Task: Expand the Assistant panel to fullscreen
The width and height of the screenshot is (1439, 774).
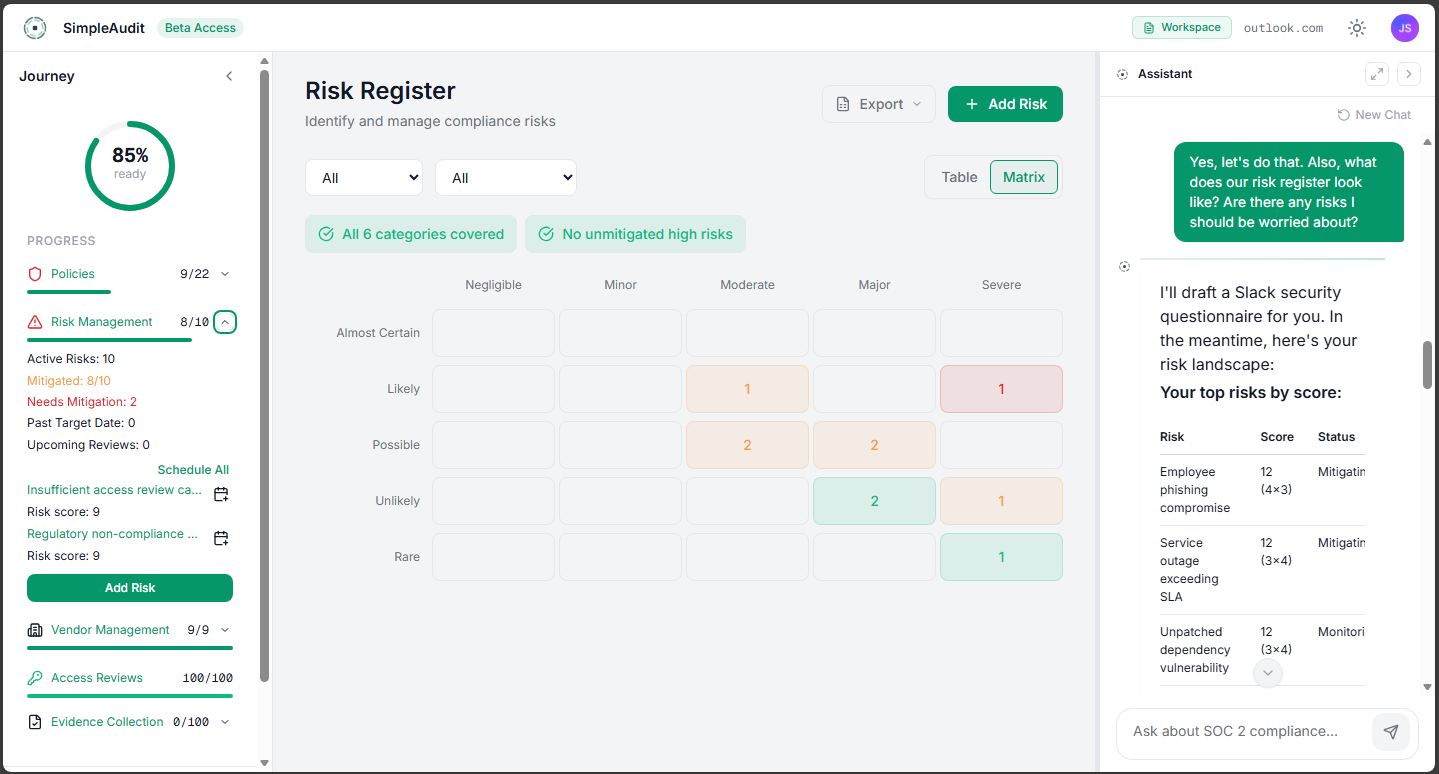Action: pyautogui.click(x=1377, y=74)
